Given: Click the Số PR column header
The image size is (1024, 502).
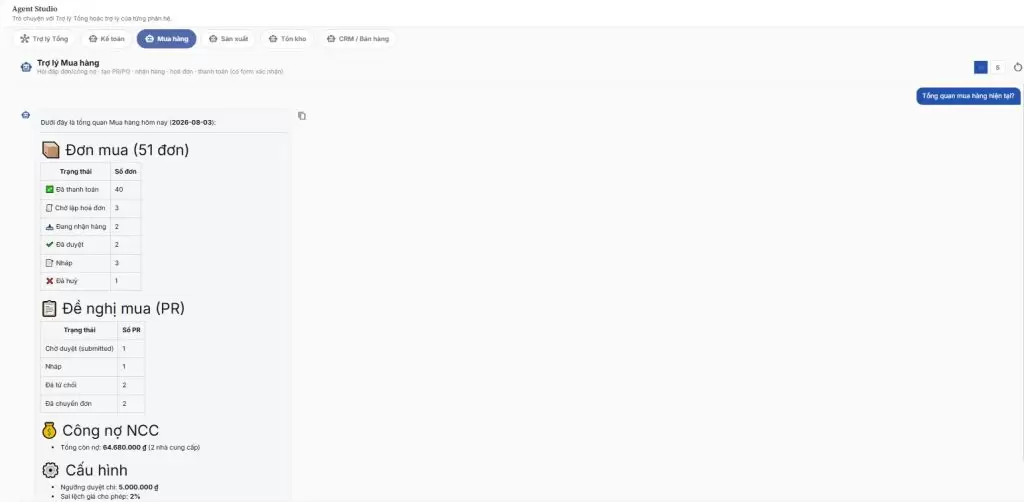Looking at the screenshot, I should click(131, 330).
